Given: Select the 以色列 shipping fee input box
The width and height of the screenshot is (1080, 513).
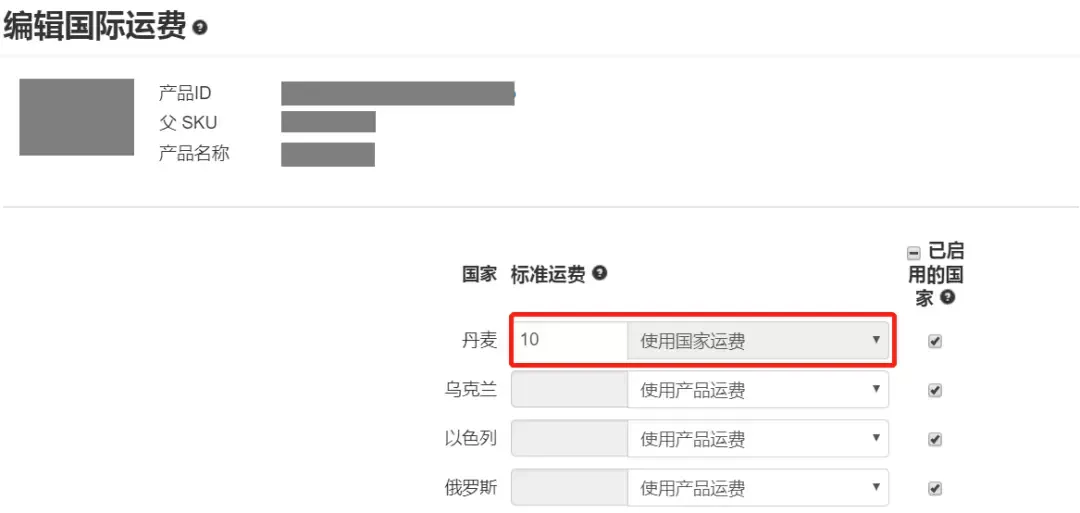Looking at the screenshot, I should coord(570,439).
